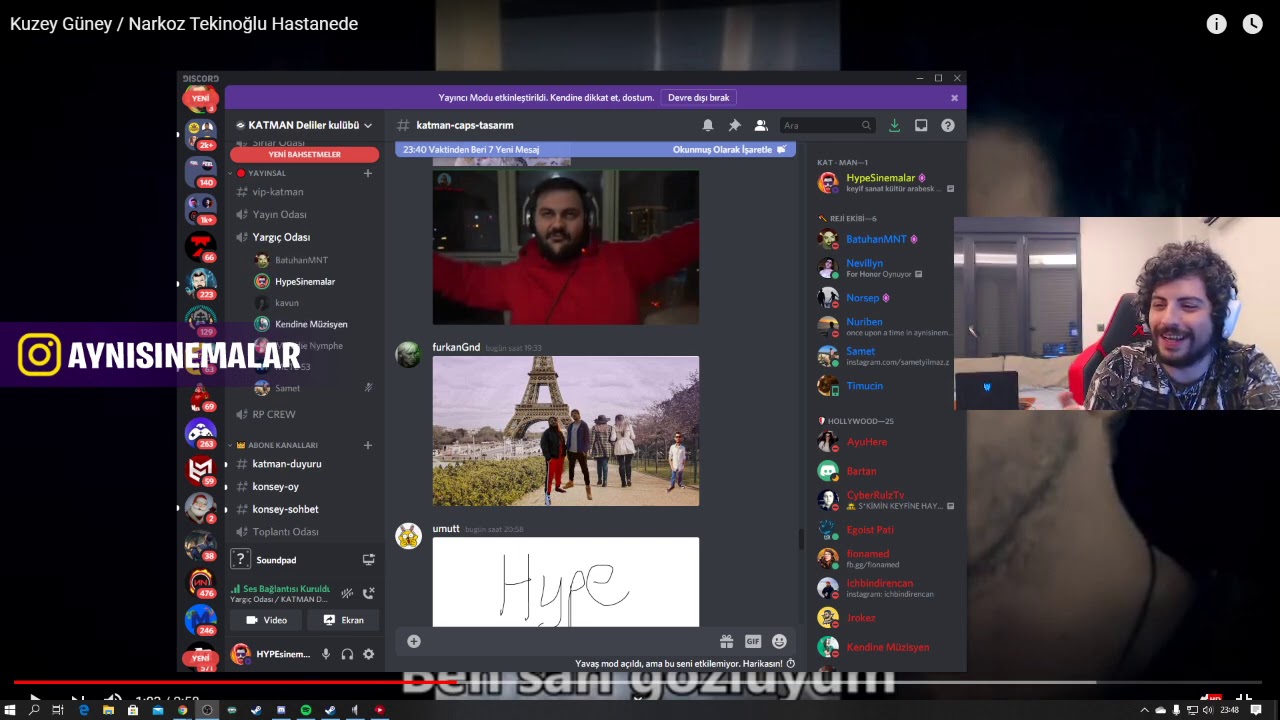Viewport: 1280px width, 720px height.
Task: Open user settings gear icon
Action: click(x=368, y=654)
